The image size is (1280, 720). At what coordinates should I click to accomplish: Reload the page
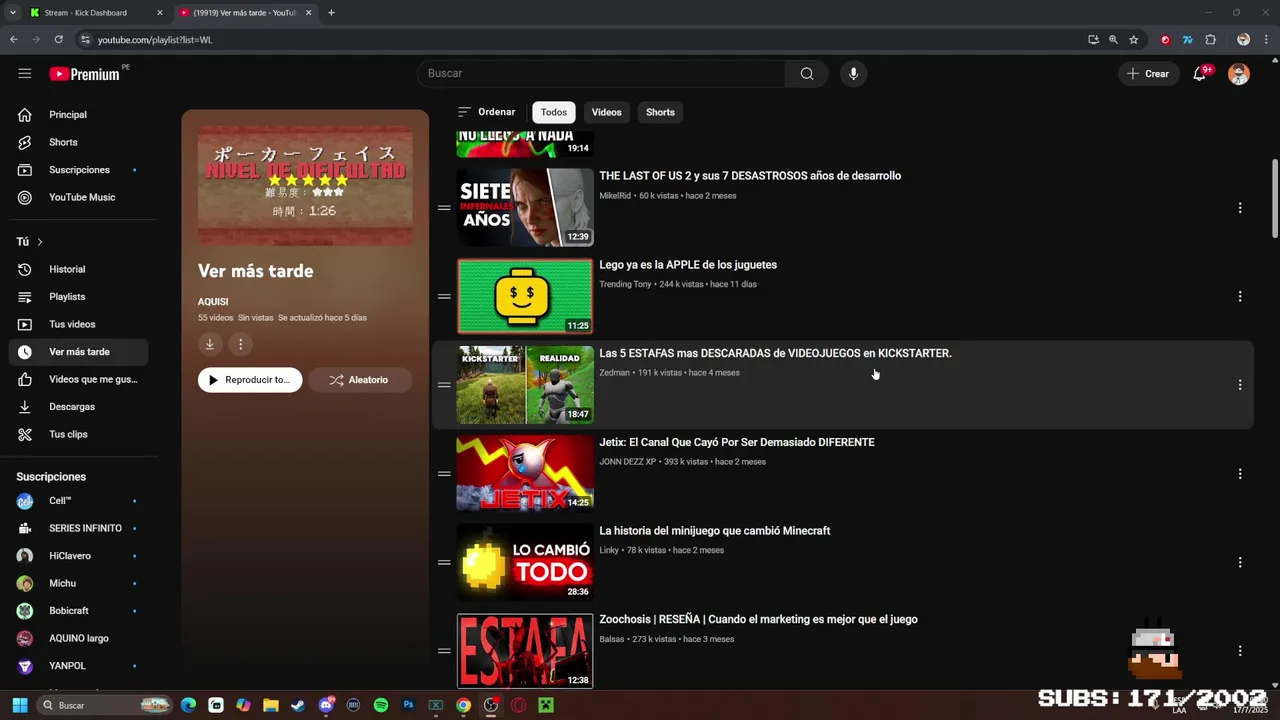(x=59, y=40)
